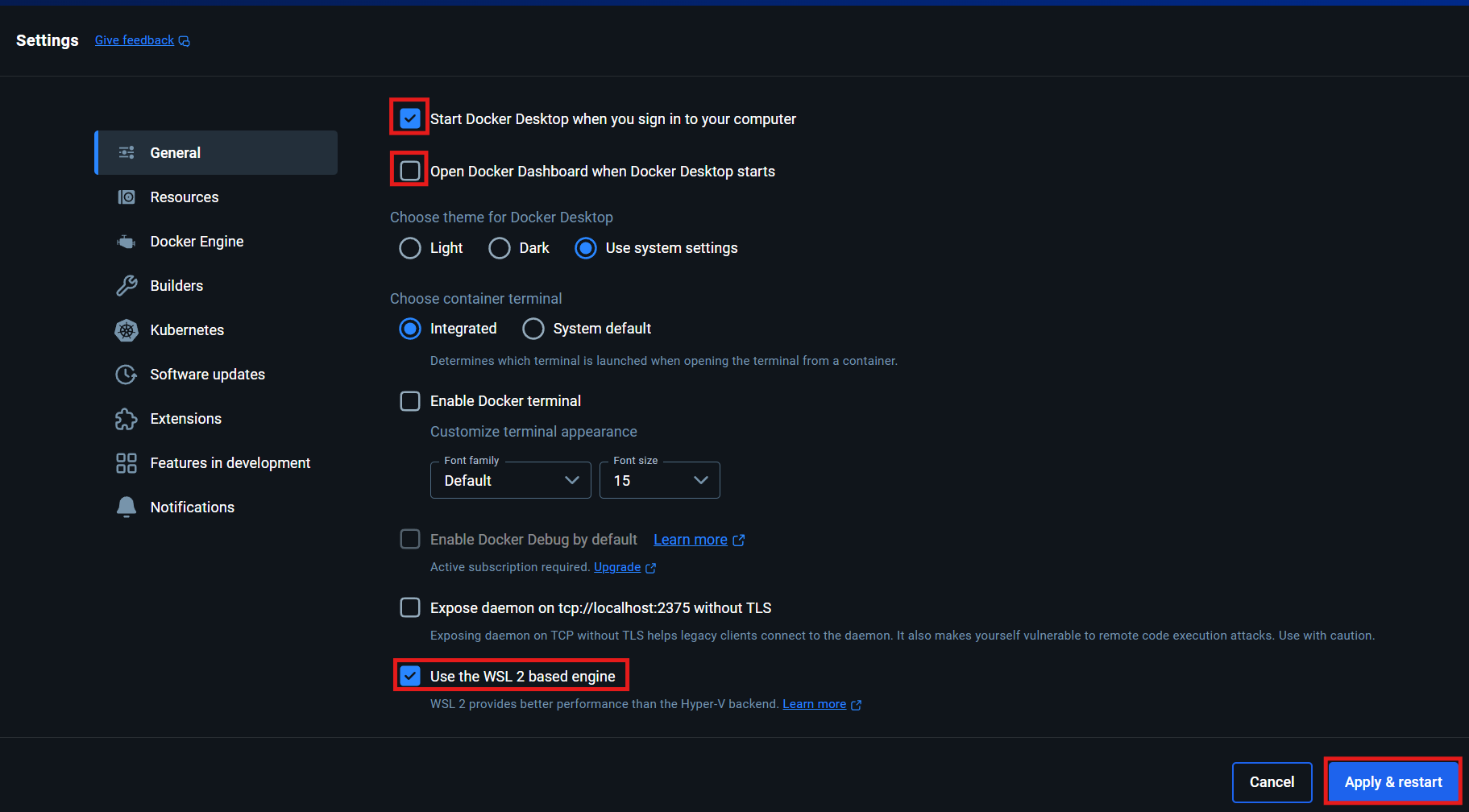Click the Builders wrench icon
Image resolution: width=1469 pixels, height=812 pixels.
coord(127,286)
